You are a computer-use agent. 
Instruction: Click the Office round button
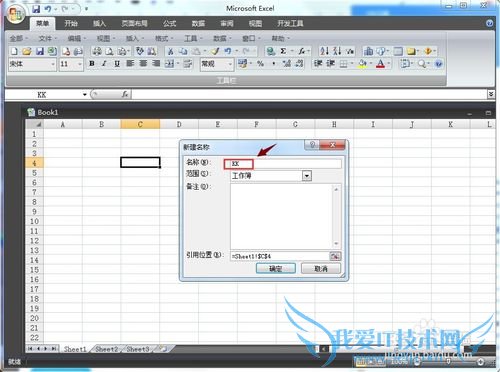tap(15, 14)
